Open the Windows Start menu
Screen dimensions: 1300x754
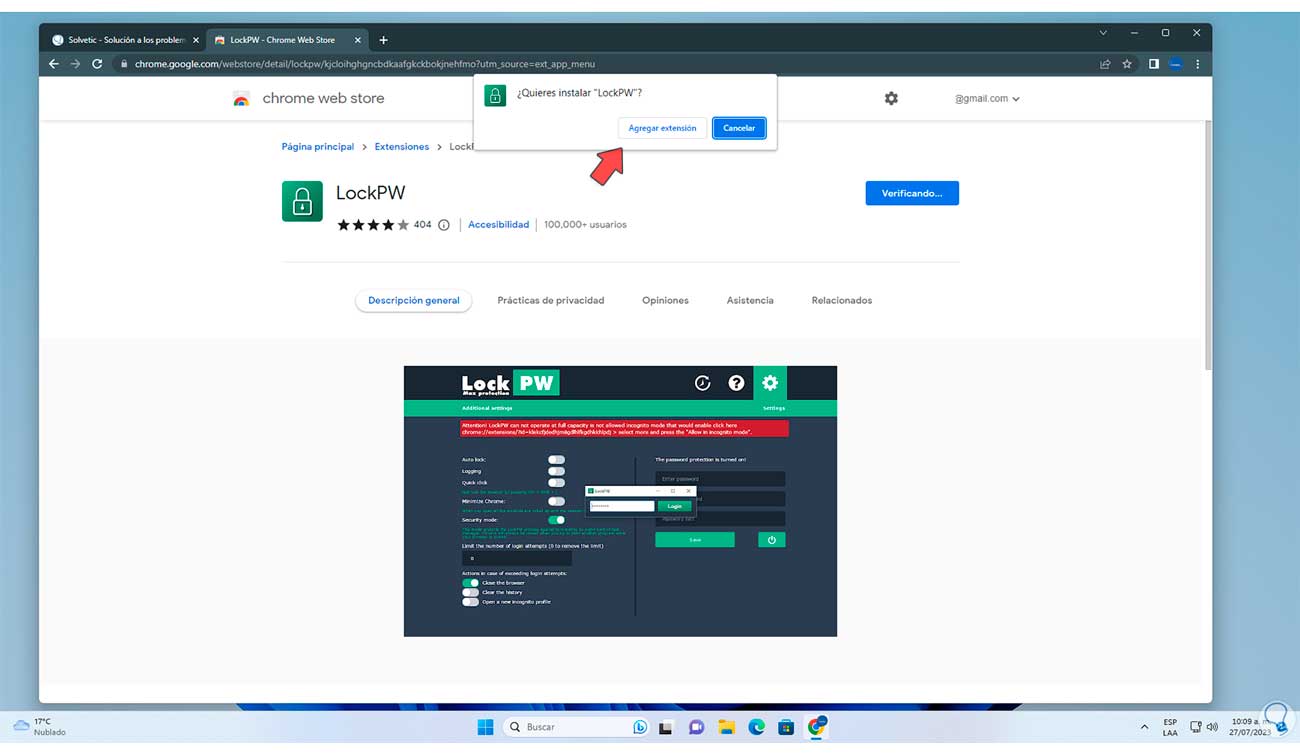(x=486, y=727)
